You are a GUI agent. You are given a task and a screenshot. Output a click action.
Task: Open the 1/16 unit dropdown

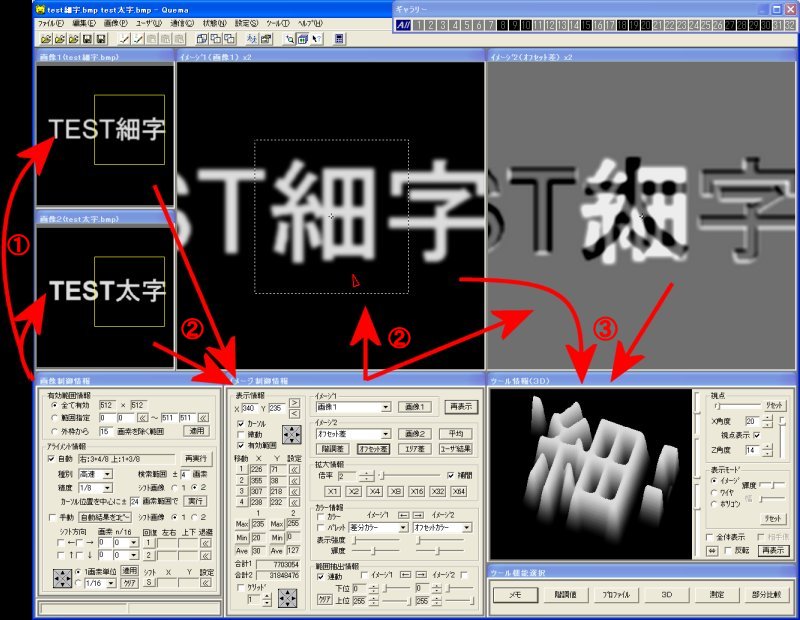click(111, 583)
